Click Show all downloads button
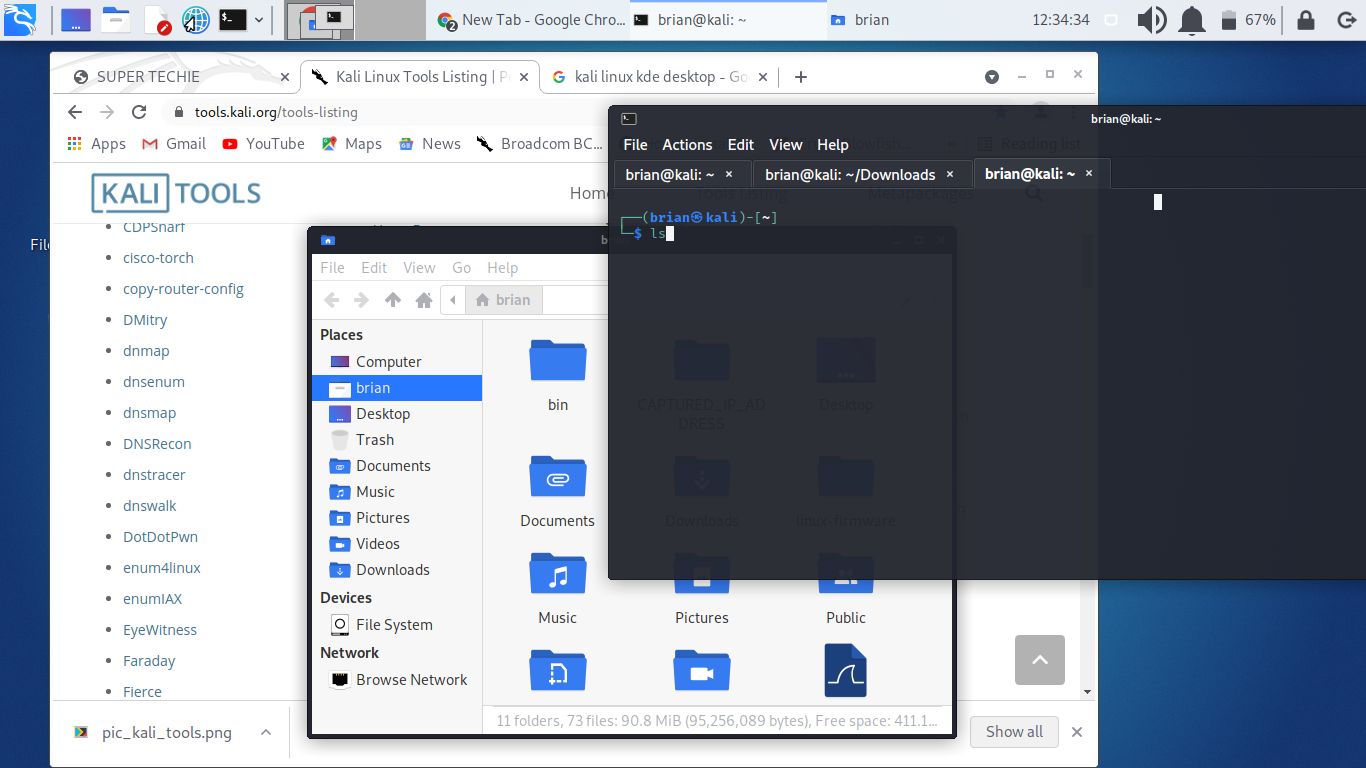1366x768 pixels. click(1014, 732)
